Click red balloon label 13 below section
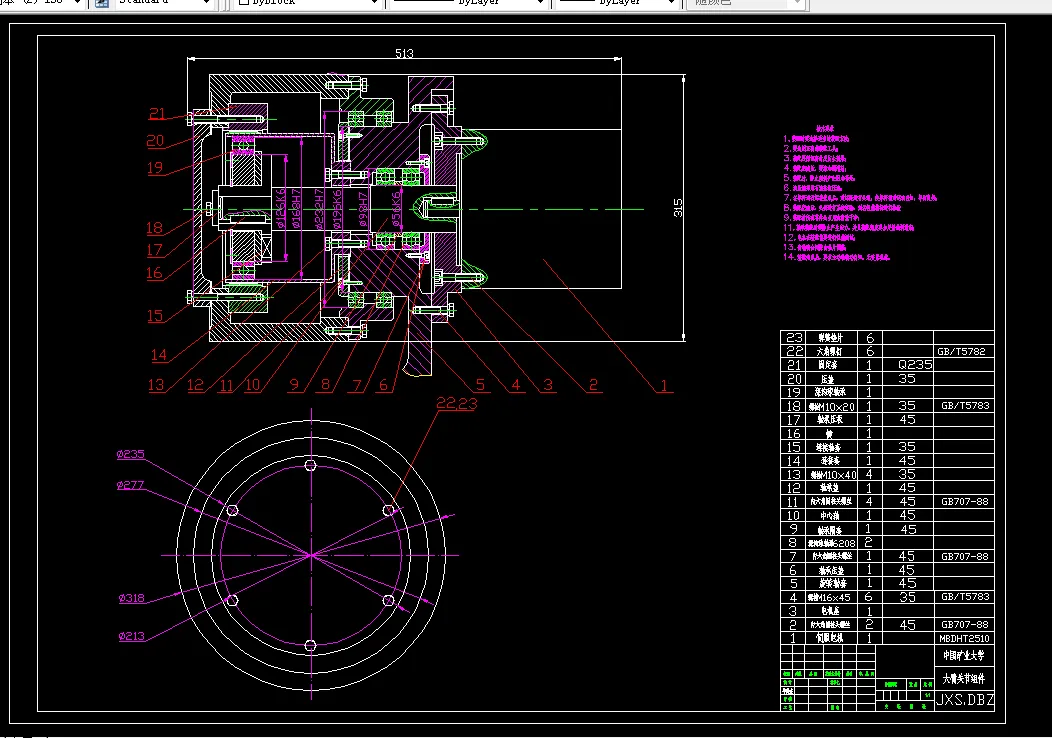The height and width of the screenshot is (738, 1052). [x=156, y=384]
